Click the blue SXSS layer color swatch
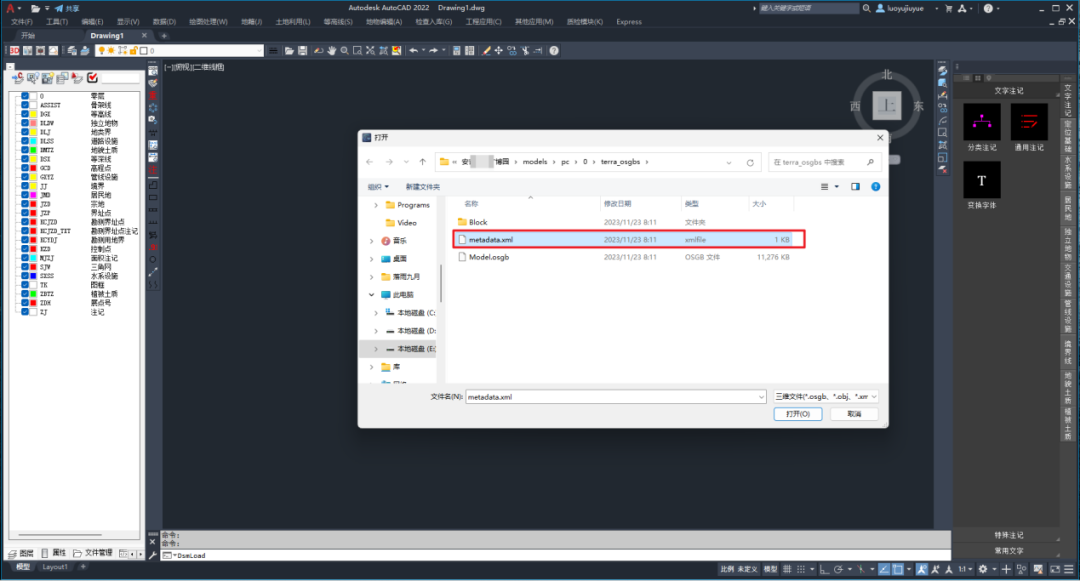 [x=33, y=275]
